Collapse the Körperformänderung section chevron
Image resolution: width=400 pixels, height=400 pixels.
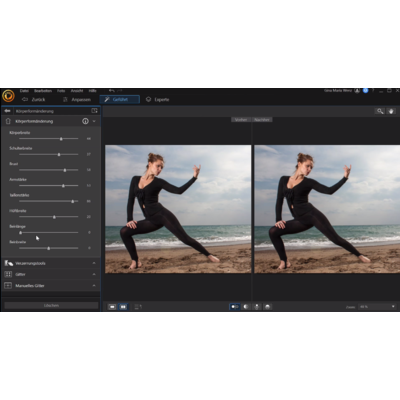tap(94, 121)
